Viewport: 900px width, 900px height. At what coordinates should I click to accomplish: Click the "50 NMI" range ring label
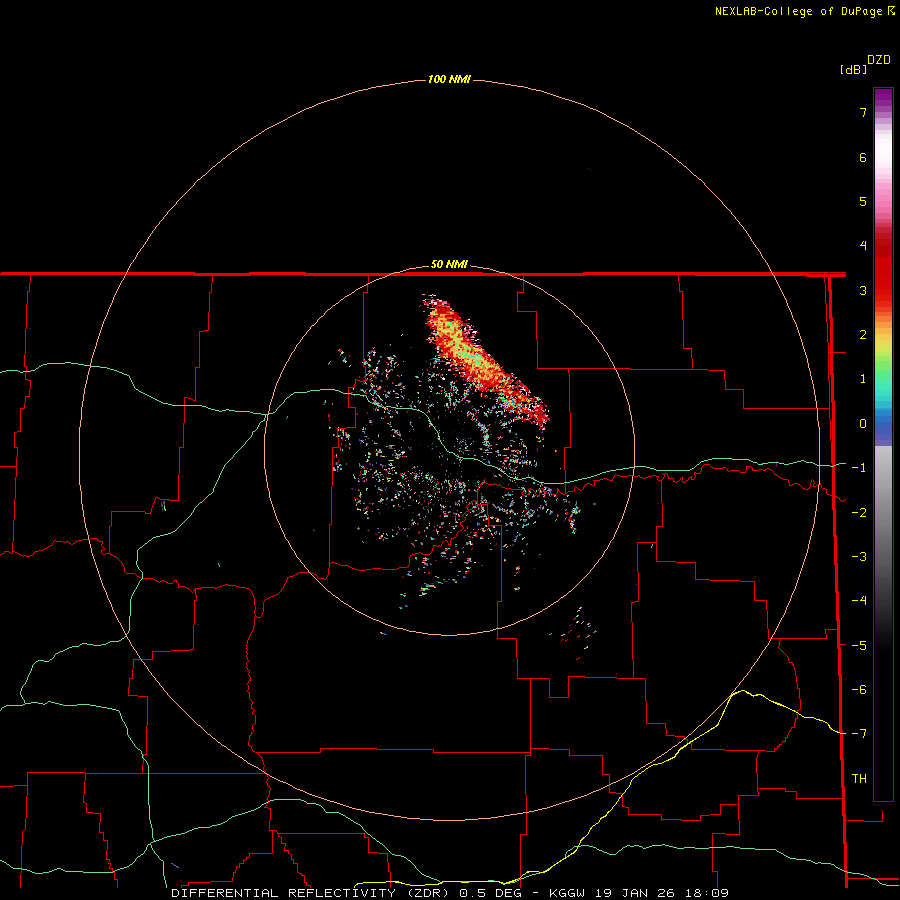449,265
